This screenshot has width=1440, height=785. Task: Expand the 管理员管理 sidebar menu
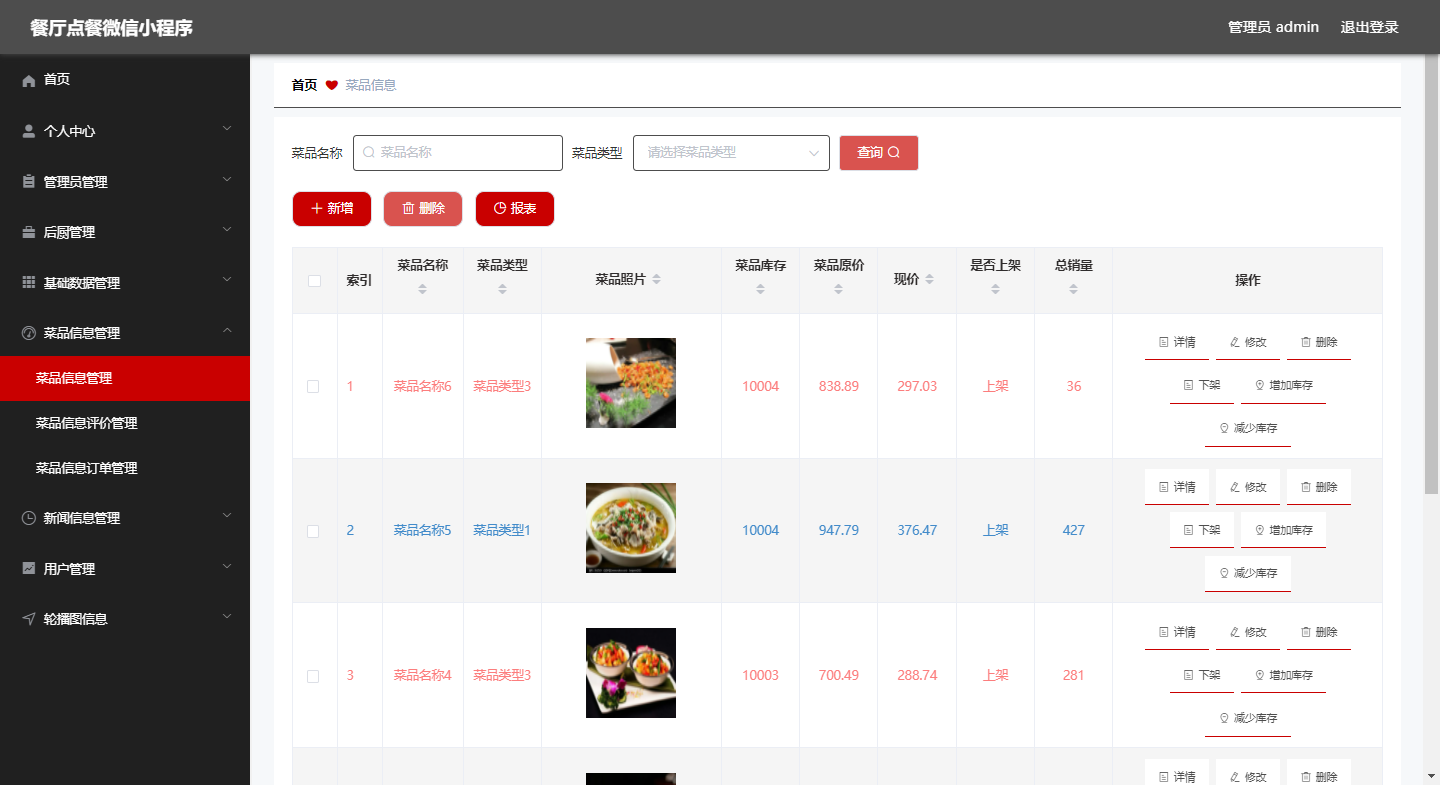click(x=125, y=182)
